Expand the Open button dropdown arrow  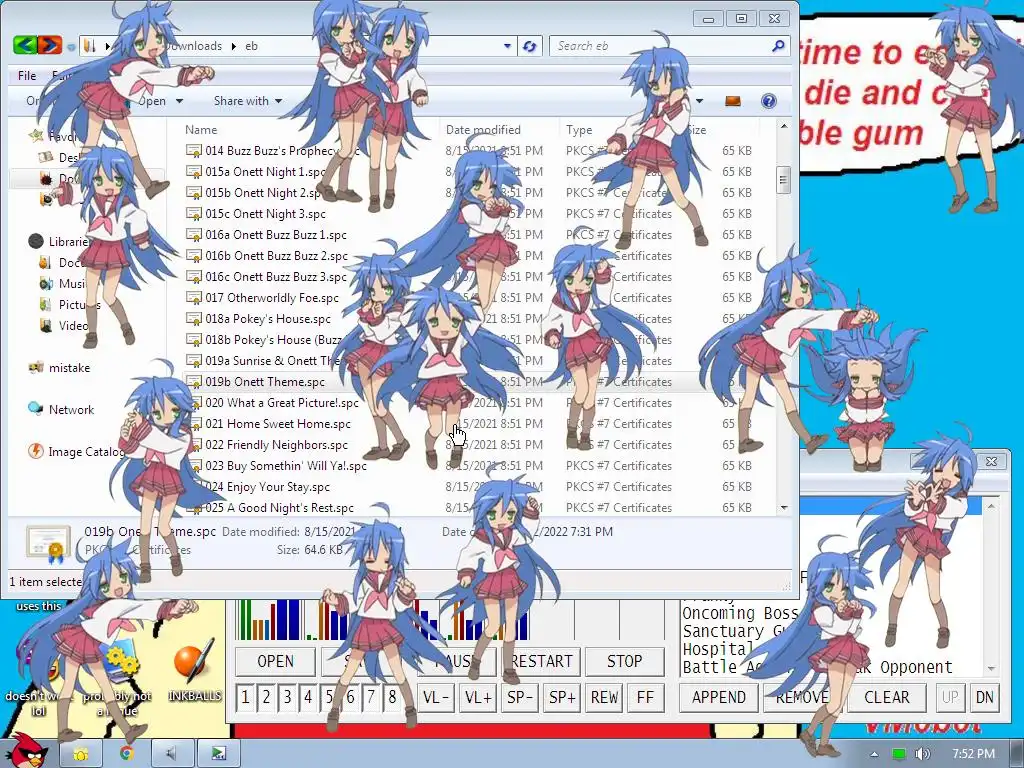pyautogui.click(x=179, y=101)
